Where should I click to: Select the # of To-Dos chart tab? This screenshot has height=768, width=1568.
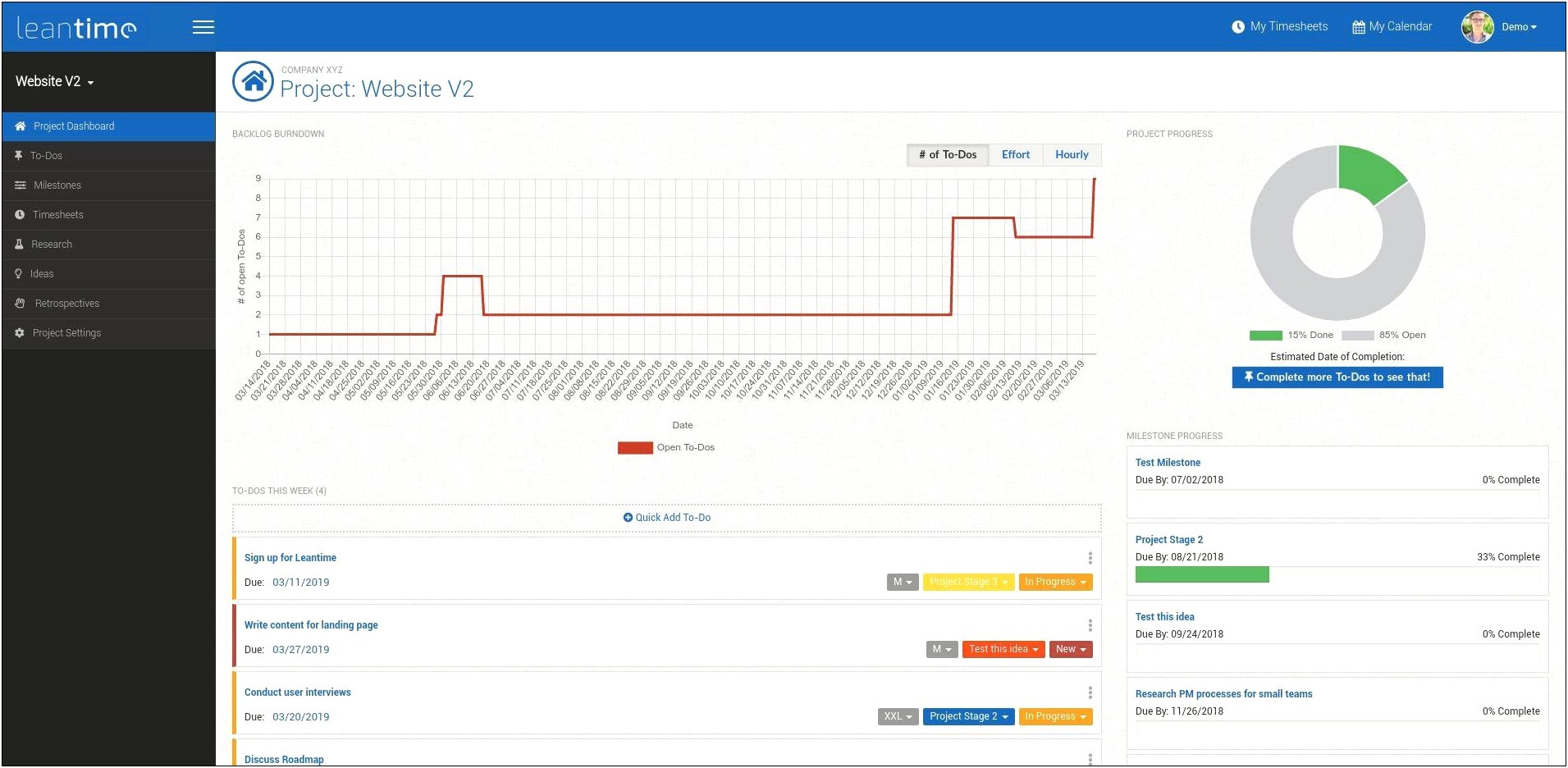(948, 155)
